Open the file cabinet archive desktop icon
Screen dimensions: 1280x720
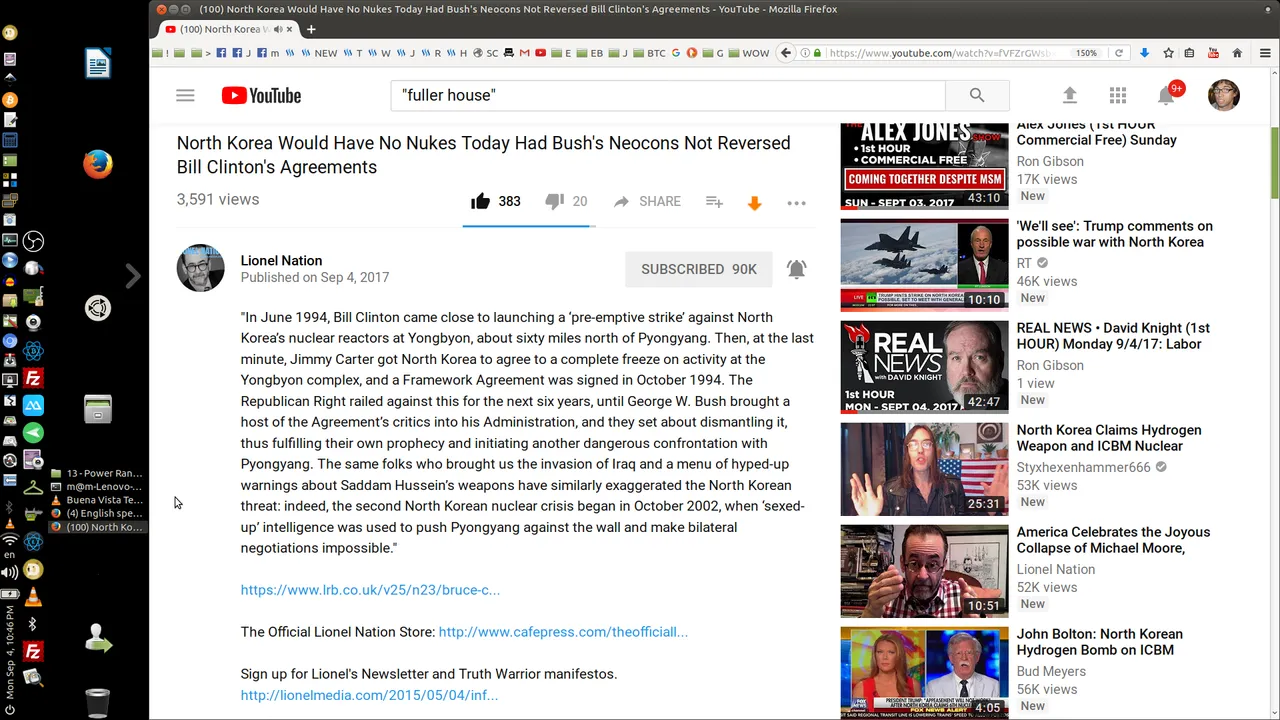coord(97,408)
